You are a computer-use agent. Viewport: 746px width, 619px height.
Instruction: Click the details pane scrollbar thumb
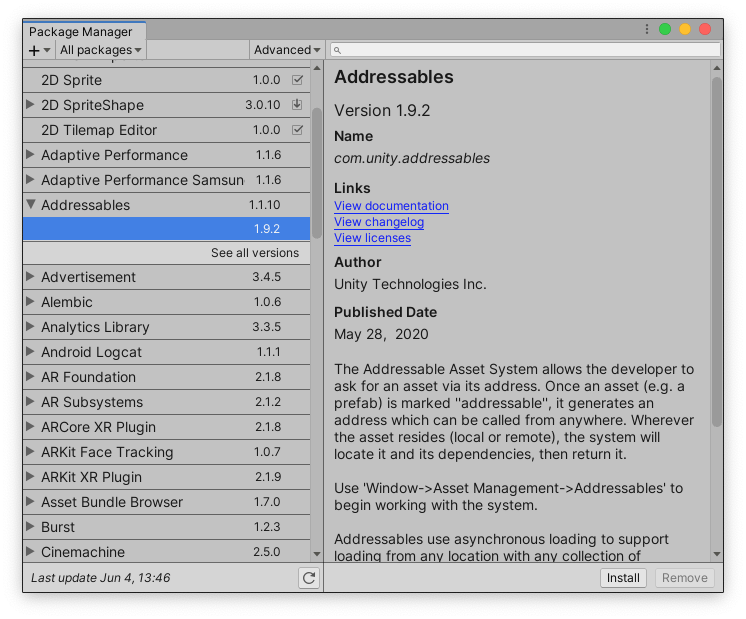click(717, 252)
